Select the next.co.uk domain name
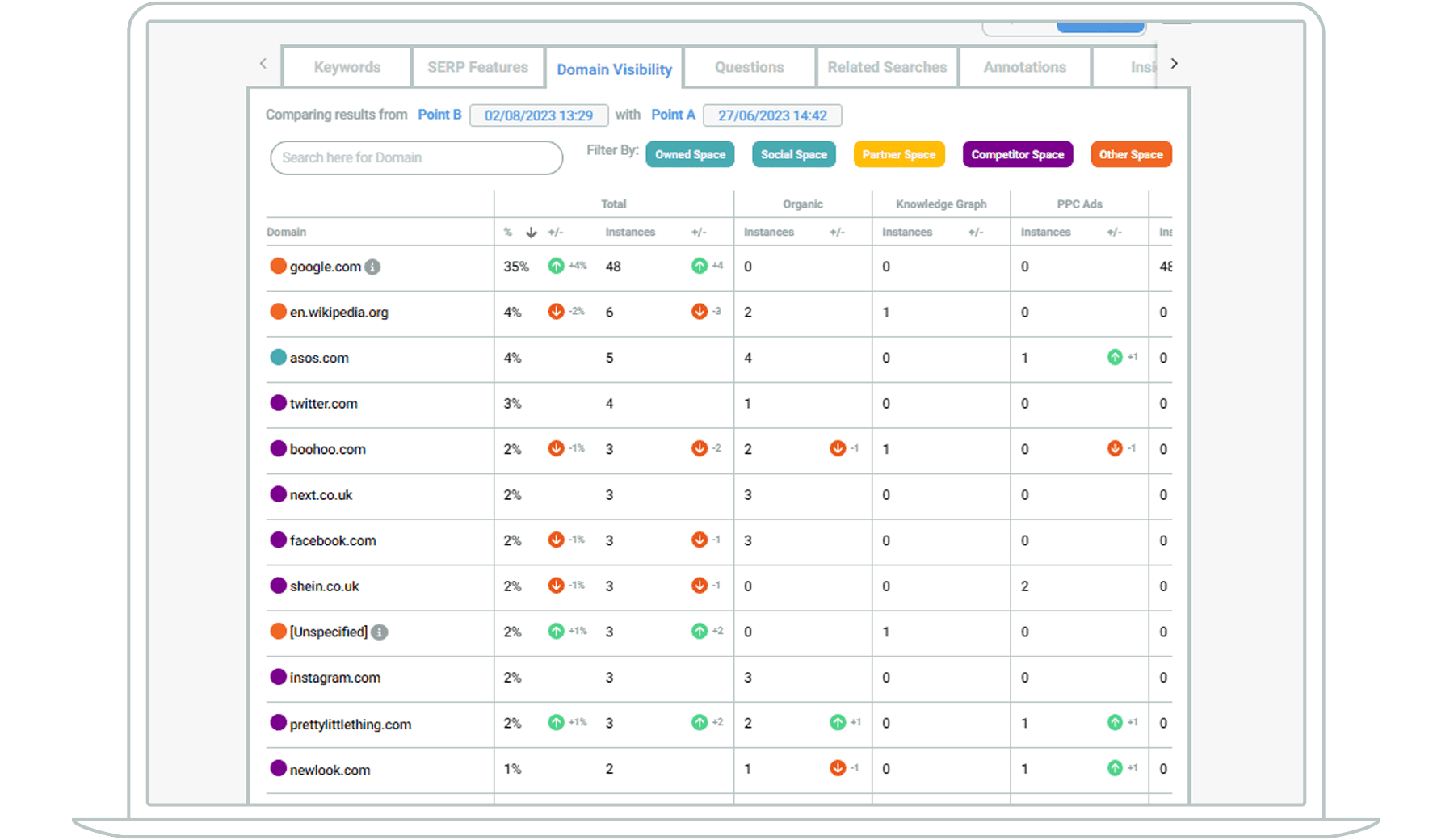Screen dimensions: 1454x840 click(x=321, y=495)
